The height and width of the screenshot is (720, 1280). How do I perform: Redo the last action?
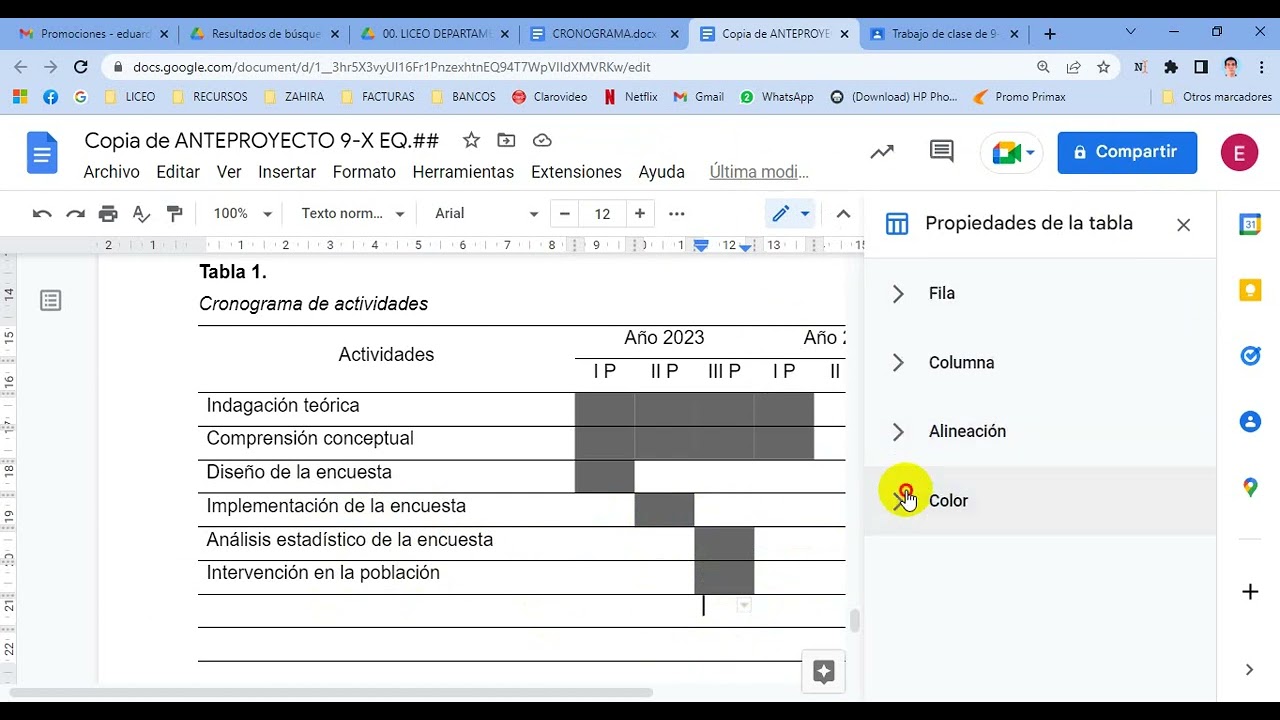[x=75, y=214]
